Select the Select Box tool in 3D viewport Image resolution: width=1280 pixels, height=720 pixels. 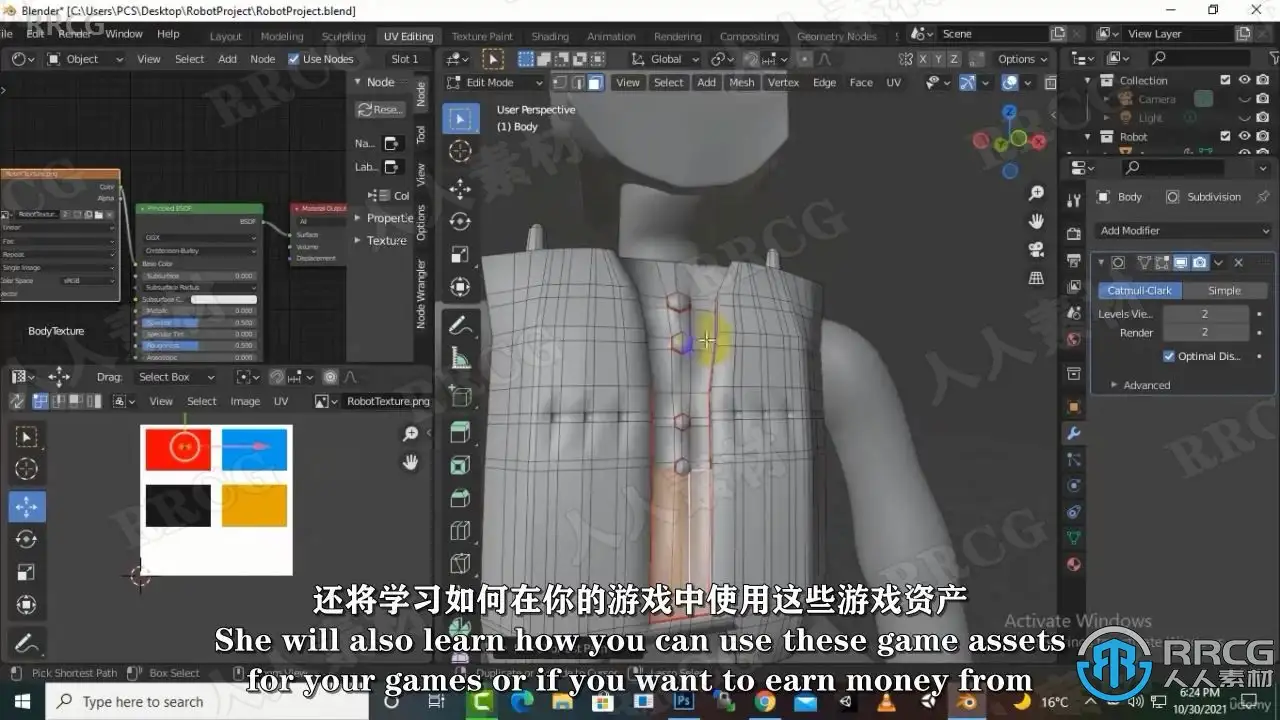[460, 119]
